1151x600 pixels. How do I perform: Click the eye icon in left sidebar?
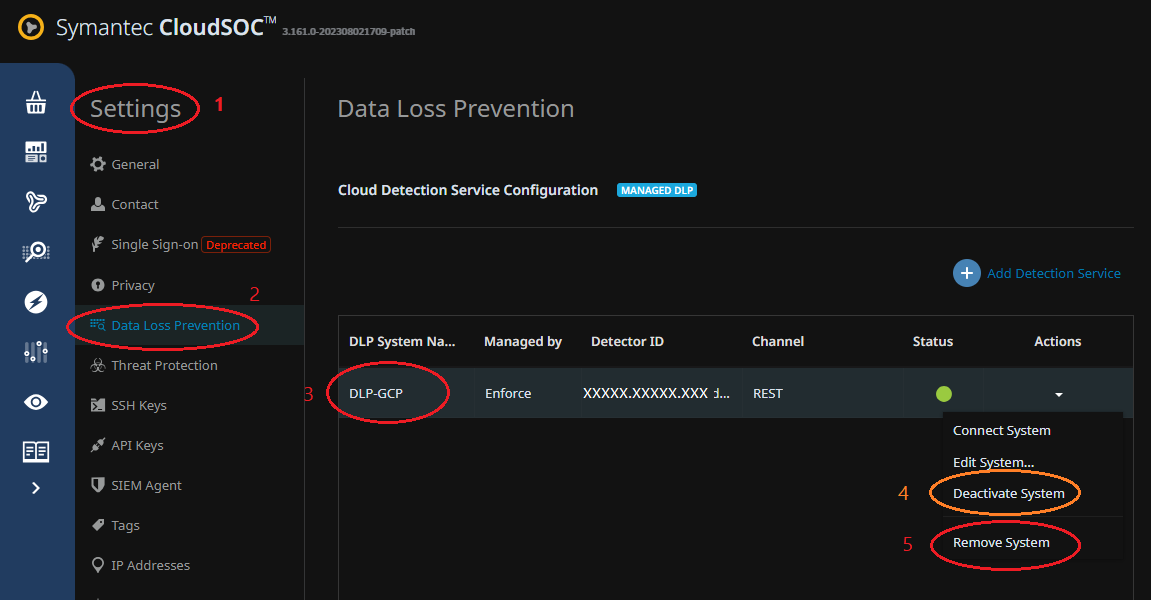click(36, 402)
